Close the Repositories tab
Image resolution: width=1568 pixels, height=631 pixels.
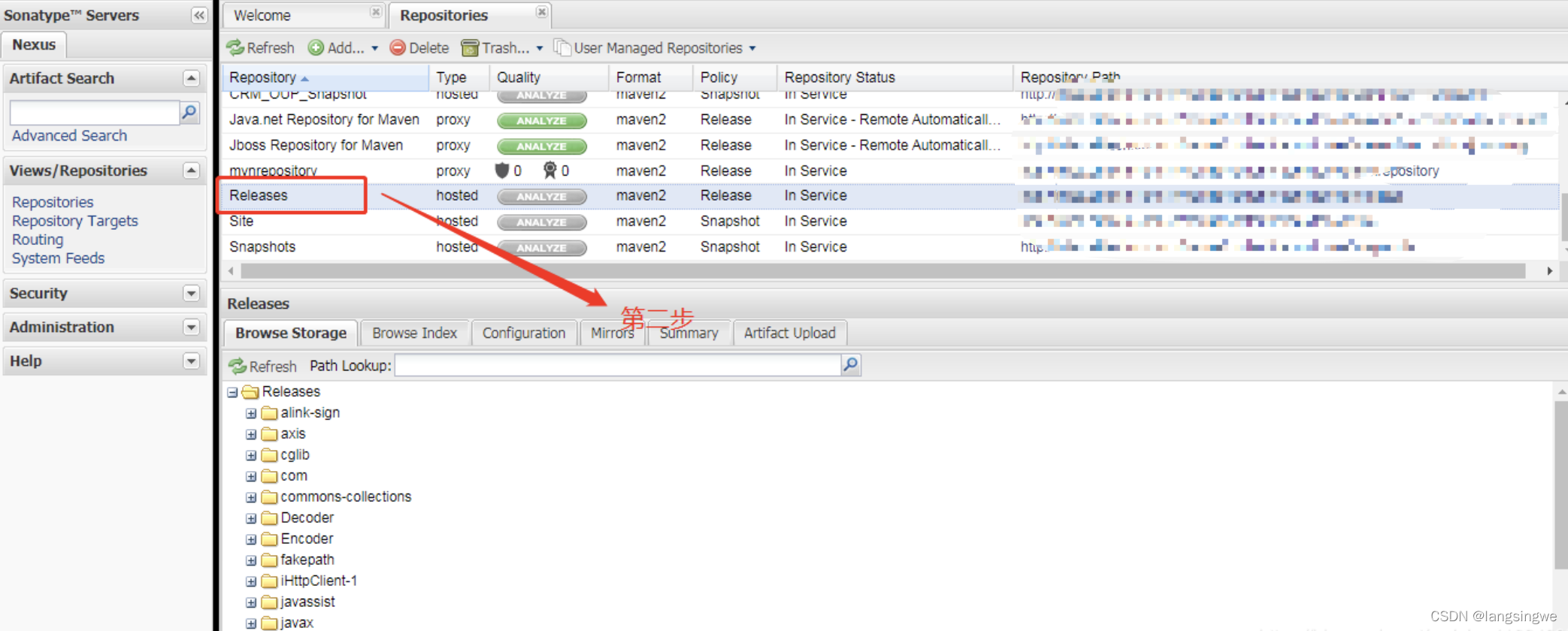[541, 12]
